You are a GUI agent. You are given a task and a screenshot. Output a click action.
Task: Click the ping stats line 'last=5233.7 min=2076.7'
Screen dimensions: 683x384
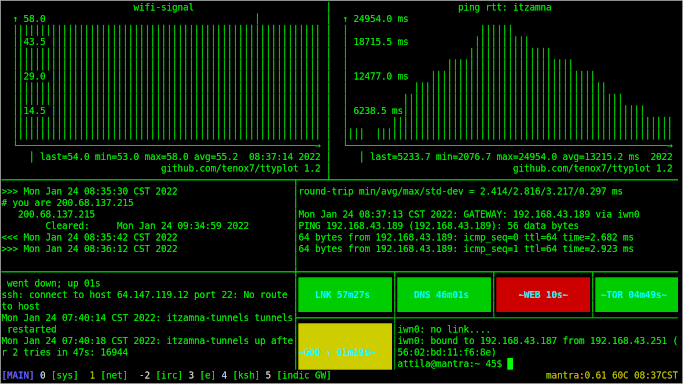coord(504,157)
